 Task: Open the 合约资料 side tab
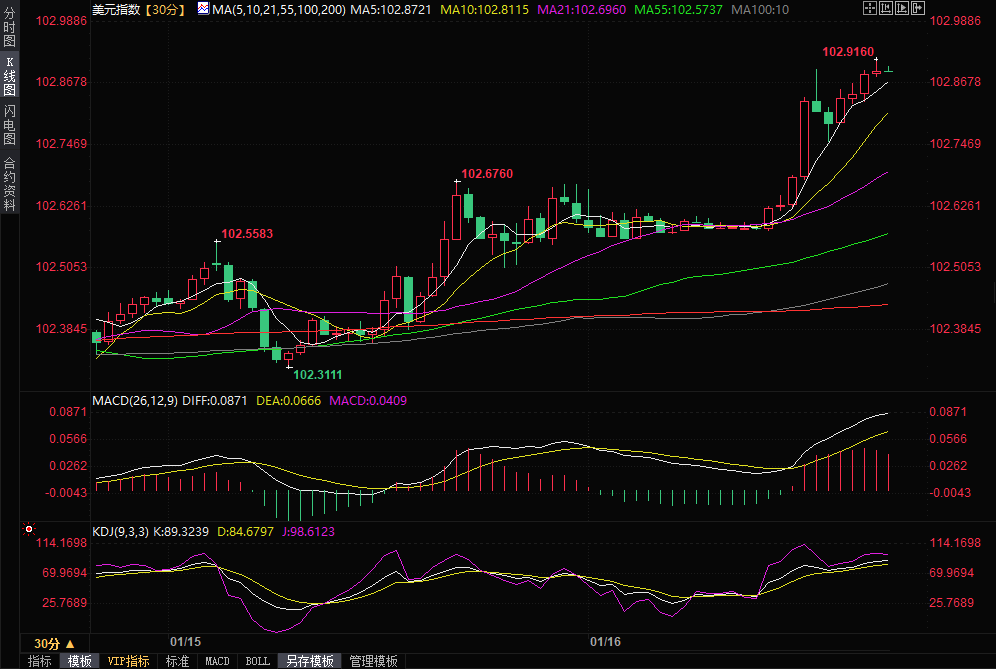pyautogui.click(x=9, y=183)
